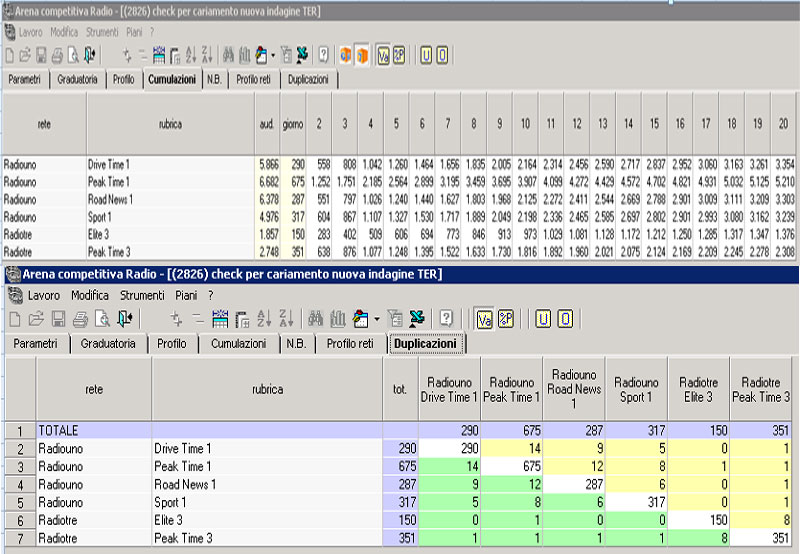Image resolution: width=800 pixels, height=554 pixels.
Task: Open the Lavoro menu in lower window
Action: (42, 296)
